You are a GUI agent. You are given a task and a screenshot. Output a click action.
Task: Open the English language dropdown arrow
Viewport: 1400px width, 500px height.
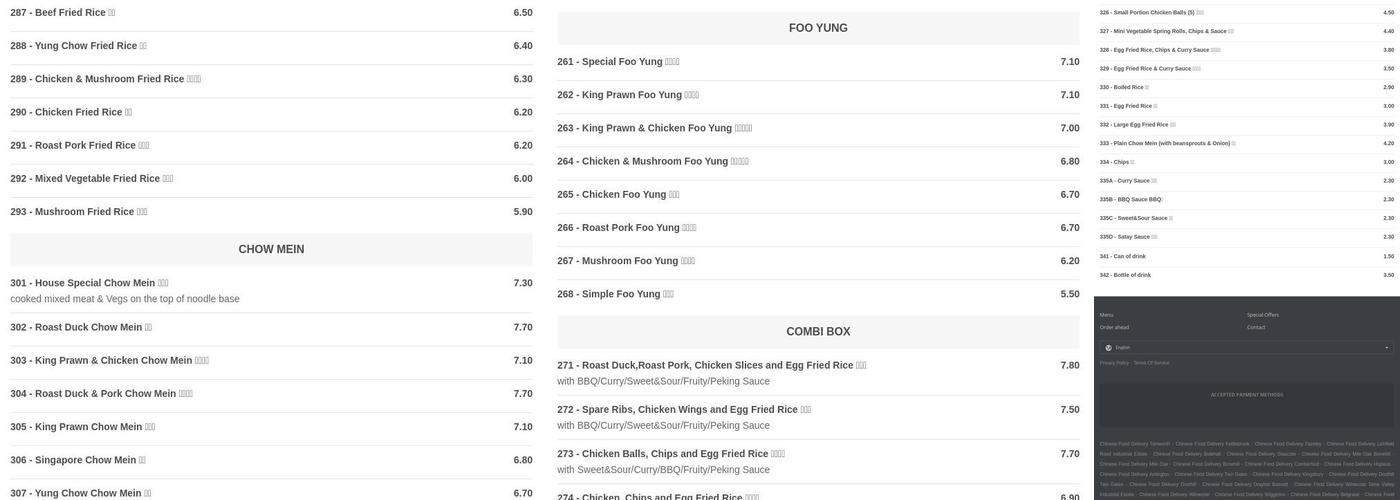(1386, 348)
